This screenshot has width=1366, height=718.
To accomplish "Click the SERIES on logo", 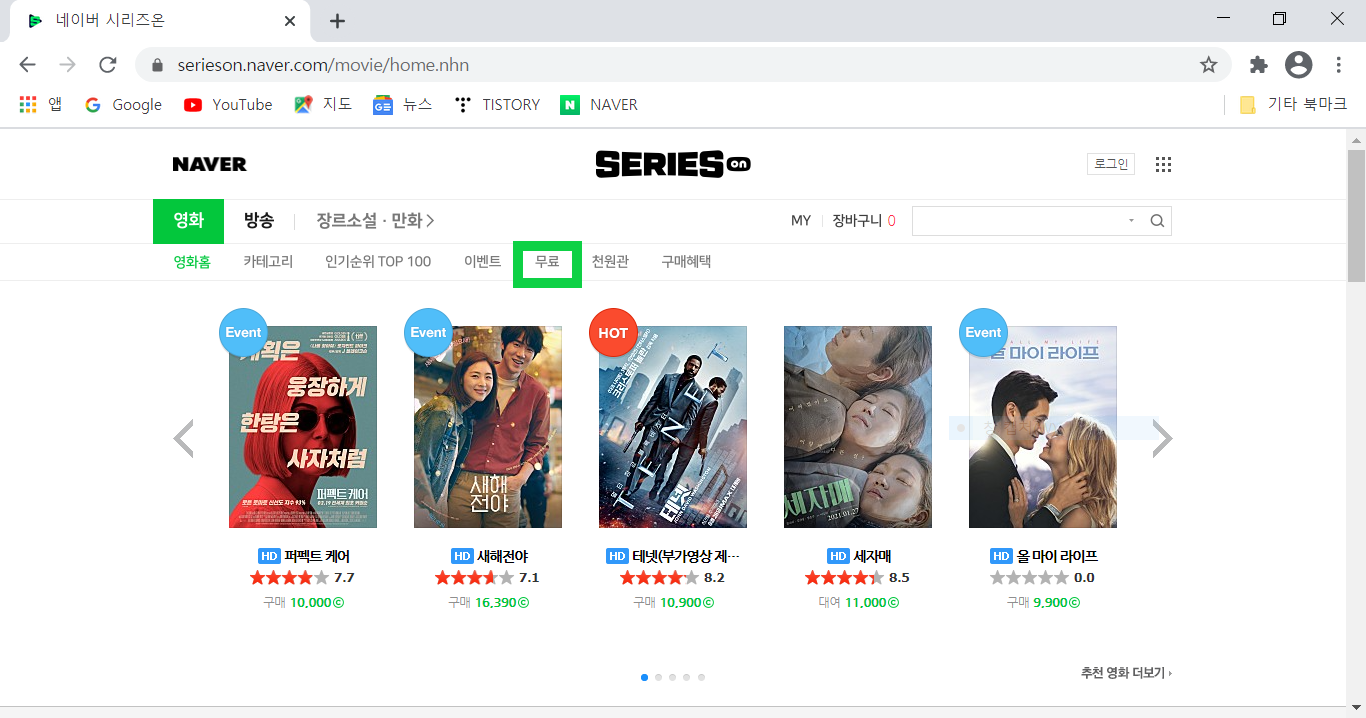I will pos(672,164).
